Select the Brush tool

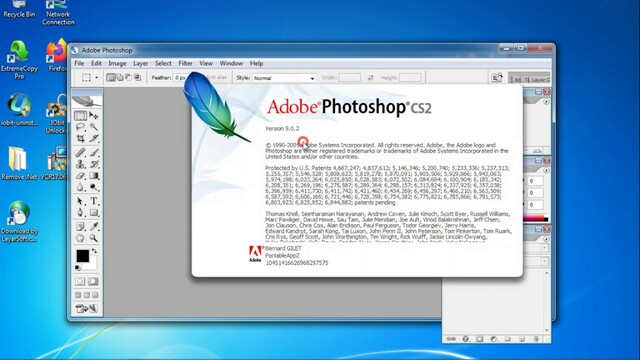(94, 153)
